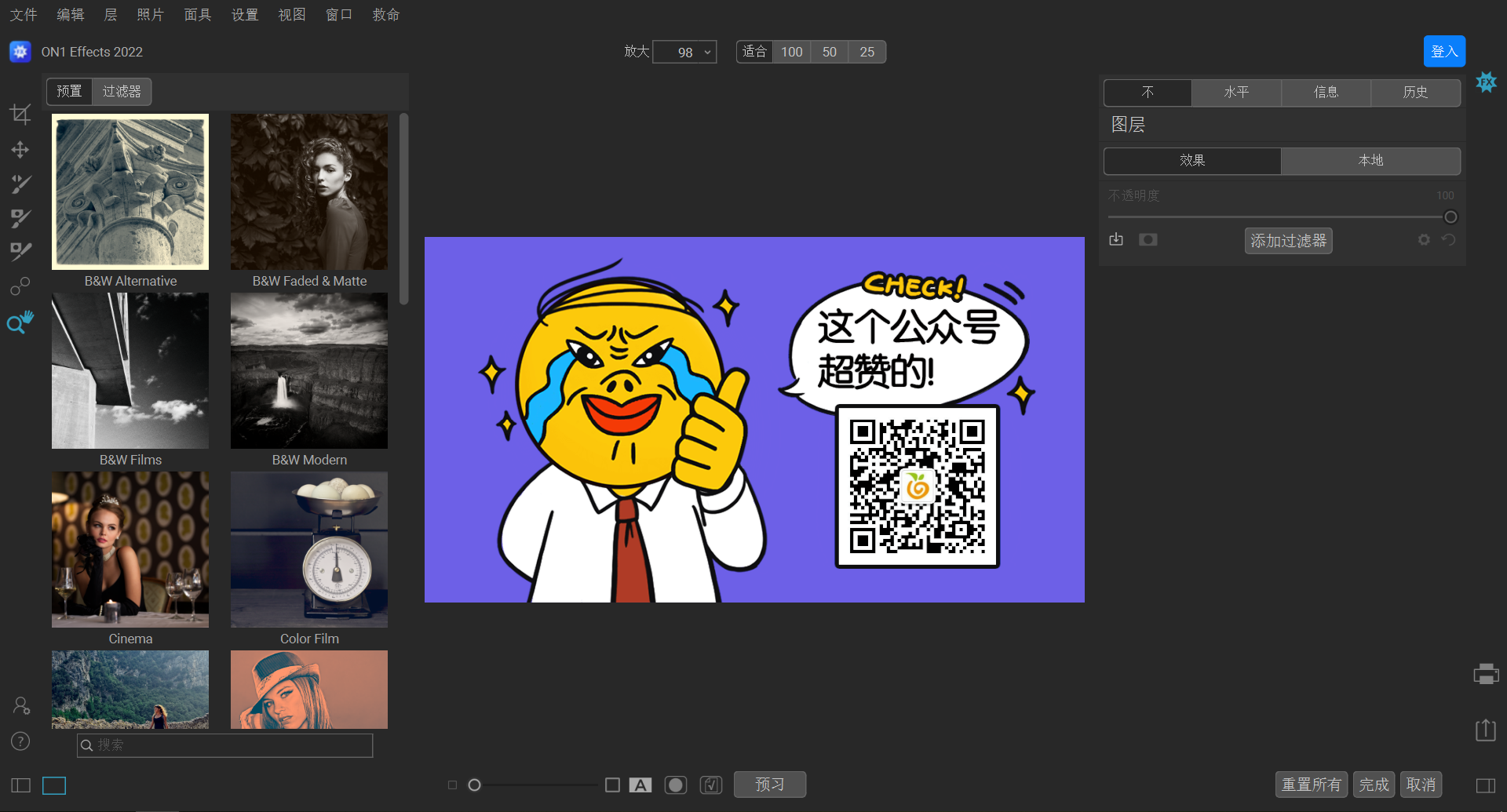Open the layer settings gear icon
1507x812 pixels.
coord(1424,239)
